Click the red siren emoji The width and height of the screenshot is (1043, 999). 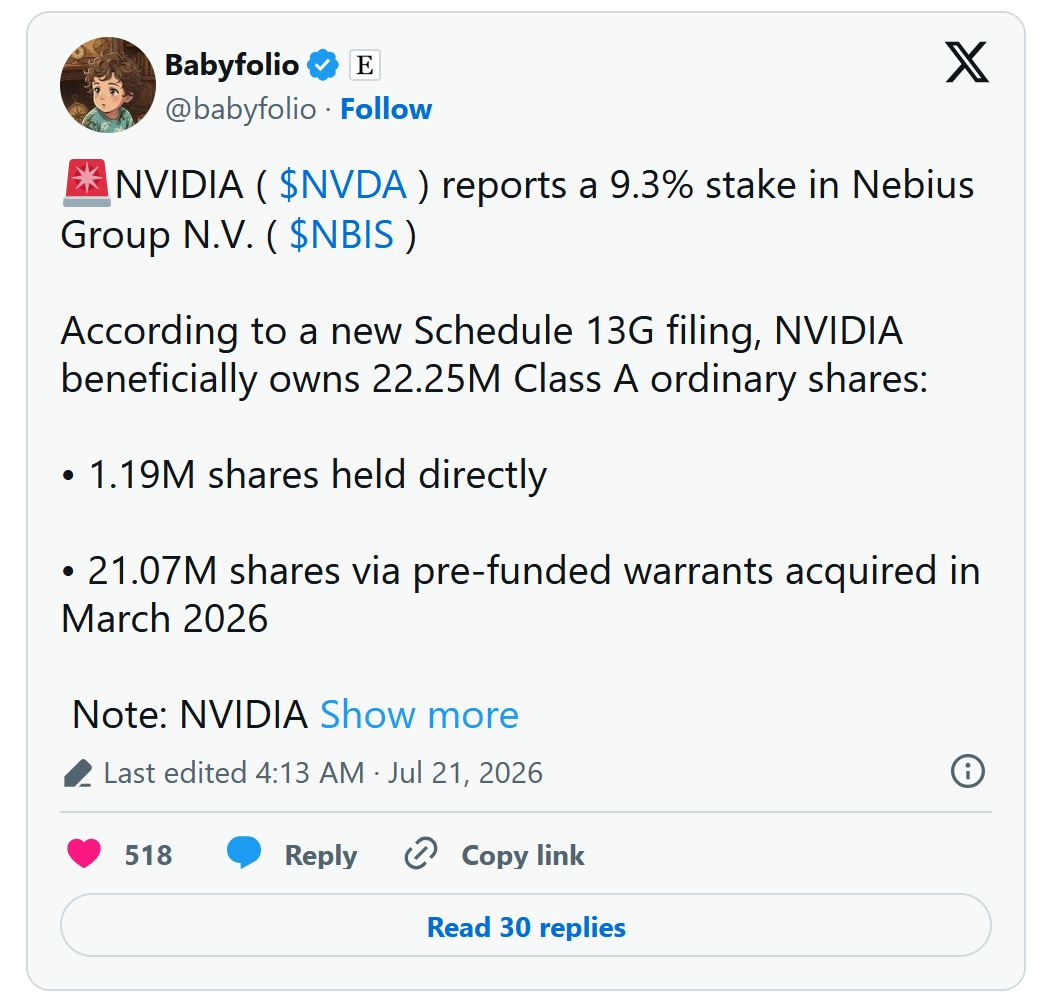pos(86,183)
